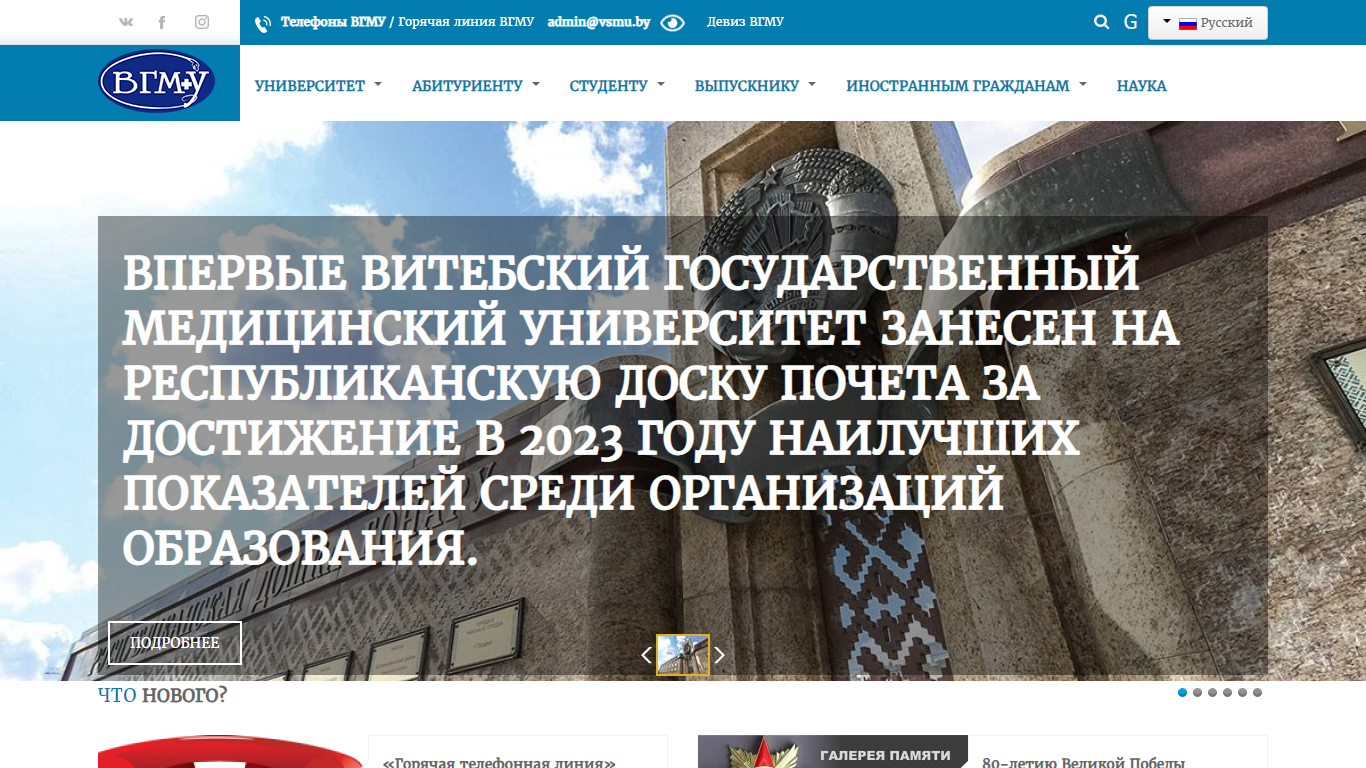
Task: Select the fifth news pagination dot
Action: (1242, 692)
